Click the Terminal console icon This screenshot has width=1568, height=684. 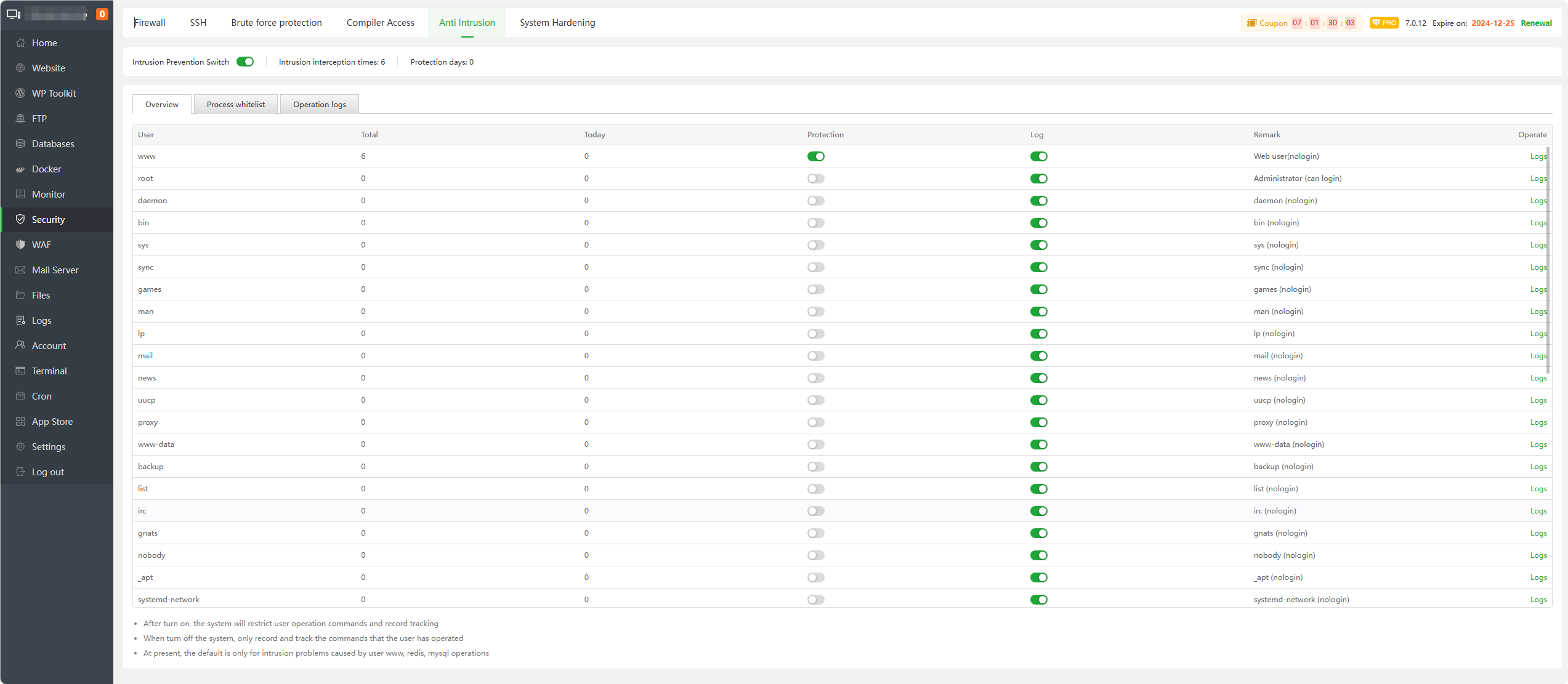(20, 371)
